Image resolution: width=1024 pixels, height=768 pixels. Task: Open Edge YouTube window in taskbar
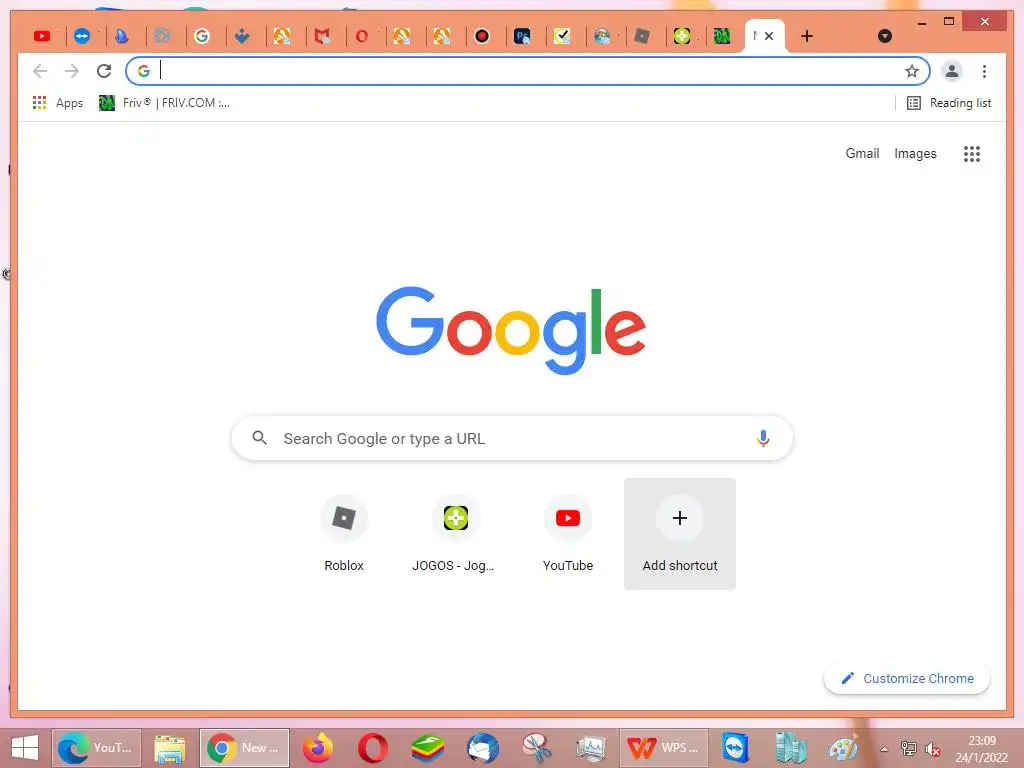pyautogui.click(x=96, y=748)
